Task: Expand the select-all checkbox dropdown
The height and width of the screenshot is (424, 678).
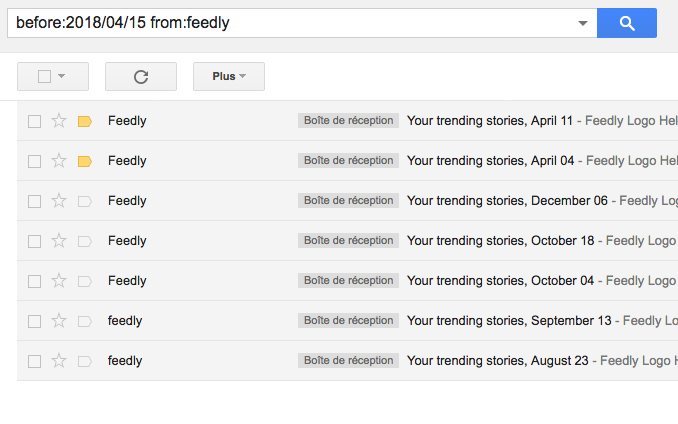Action: coord(62,76)
